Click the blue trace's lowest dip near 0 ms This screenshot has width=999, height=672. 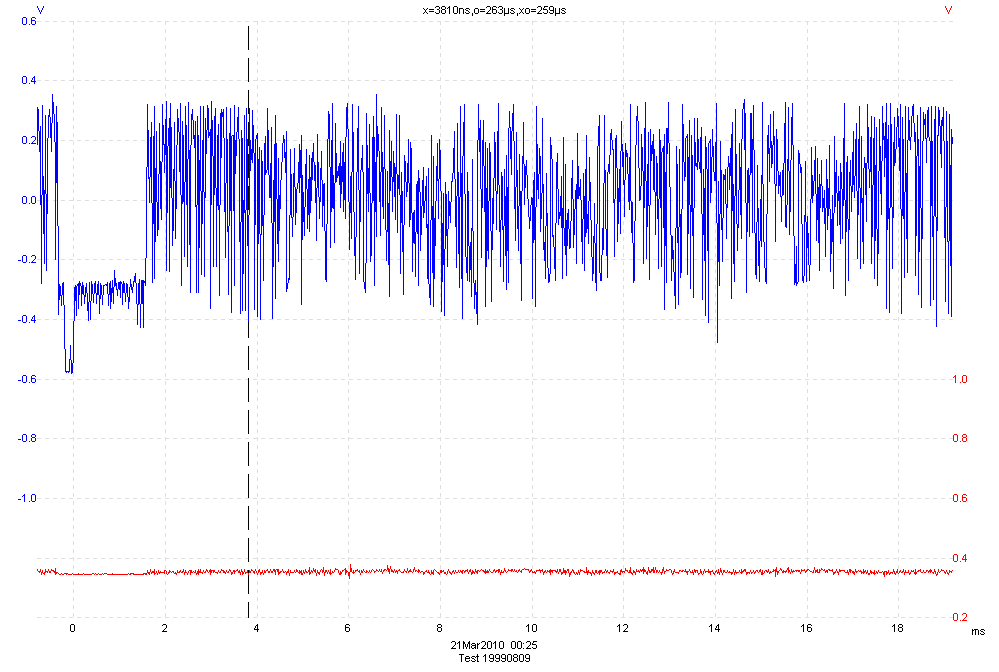pos(69,371)
